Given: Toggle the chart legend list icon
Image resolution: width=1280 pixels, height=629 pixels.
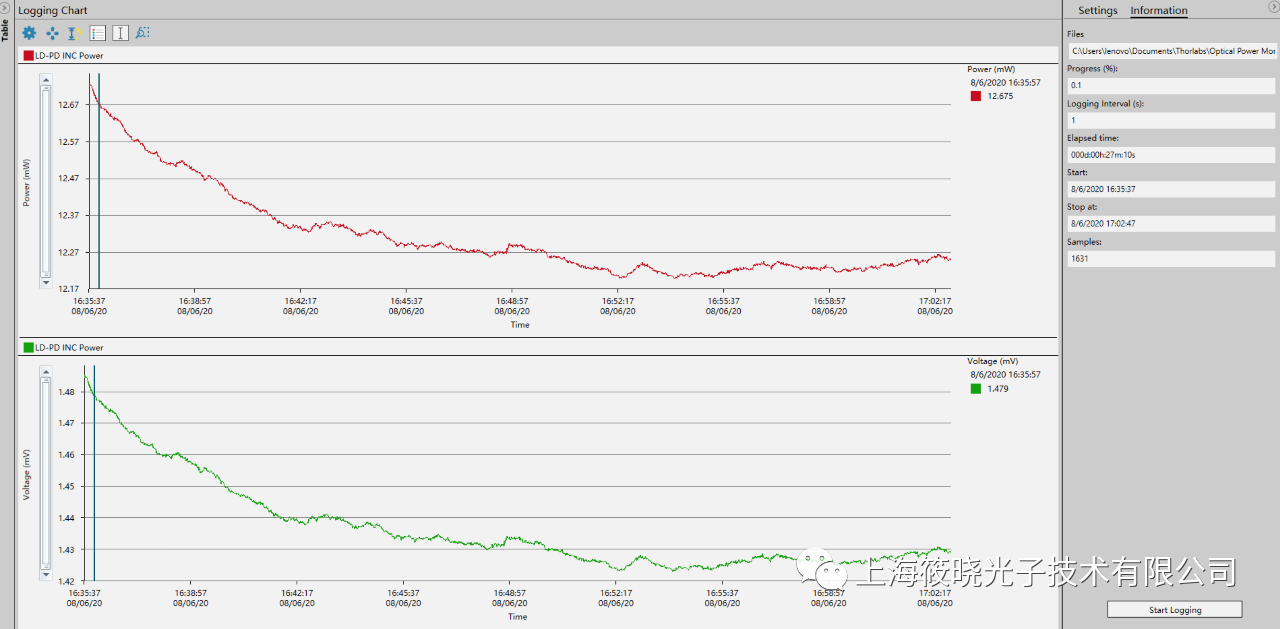Looking at the screenshot, I should tap(97, 33).
